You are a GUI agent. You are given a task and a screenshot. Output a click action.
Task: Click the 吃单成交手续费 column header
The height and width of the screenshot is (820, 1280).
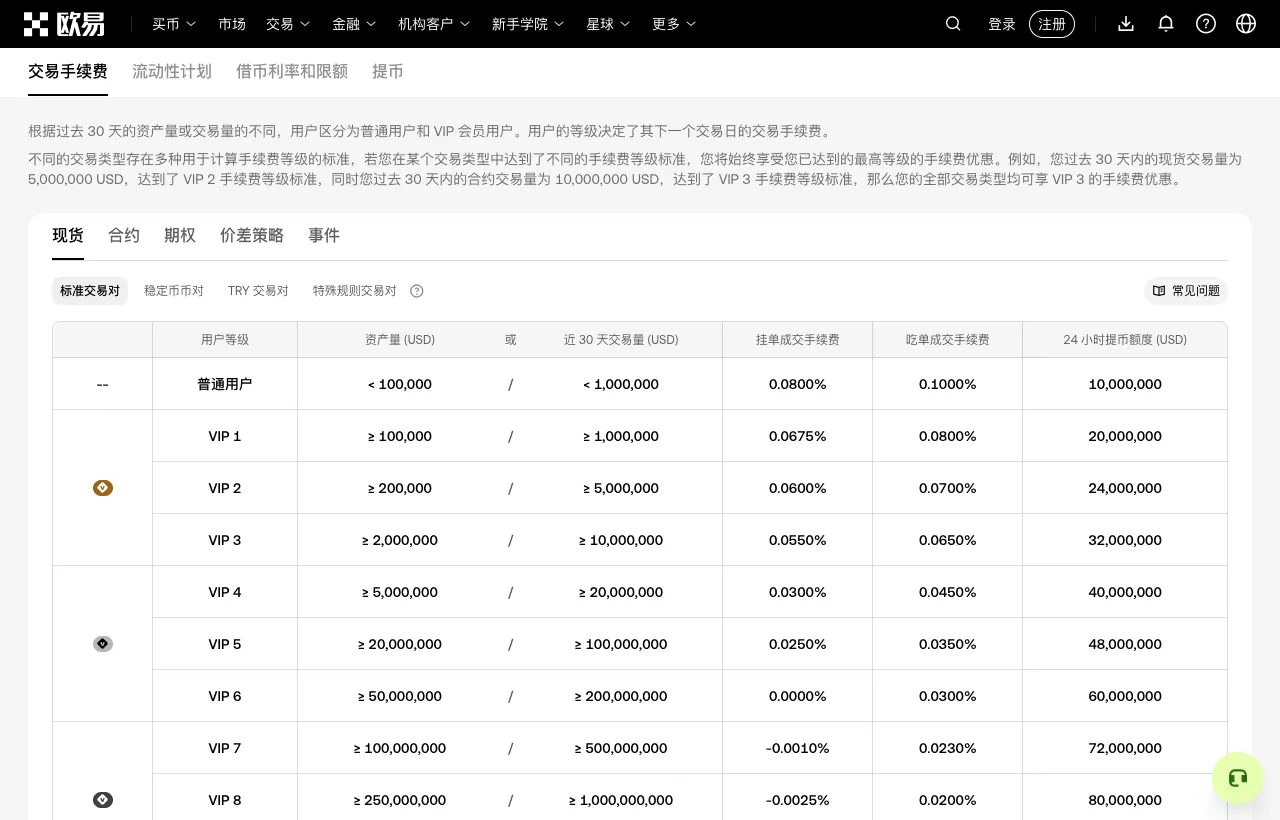tap(948, 340)
